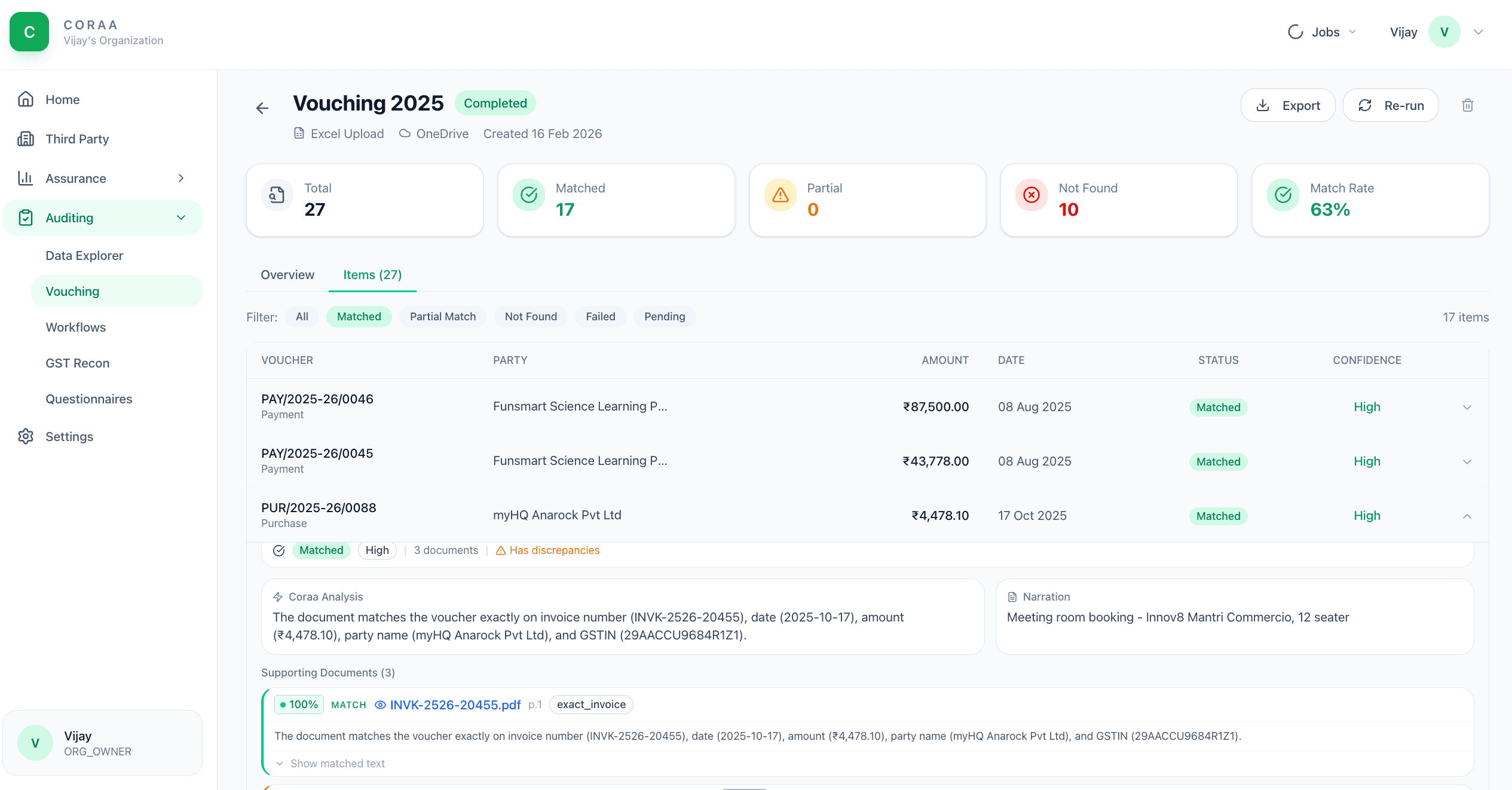1512x790 pixels.
Task: Click the eye icon beside INVK-2526-20455.pdf
Action: click(x=380, y=705)
